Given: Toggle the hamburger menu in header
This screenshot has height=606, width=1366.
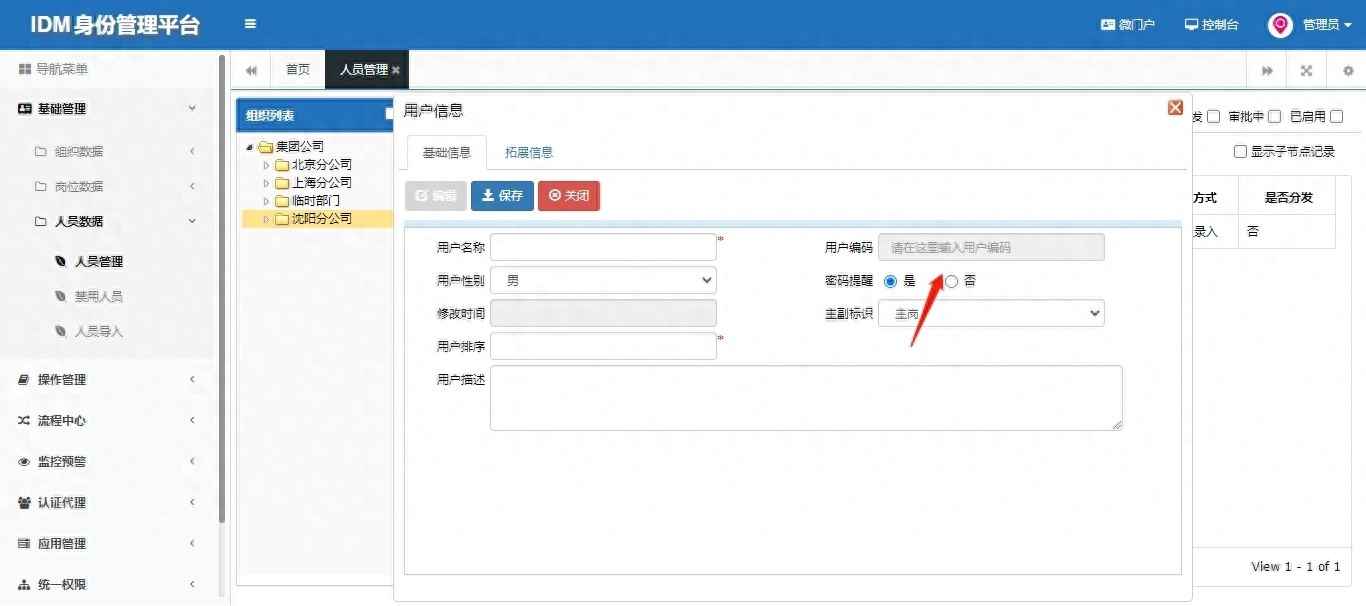Looking at the screenshot, I should [x=250, y=24].
